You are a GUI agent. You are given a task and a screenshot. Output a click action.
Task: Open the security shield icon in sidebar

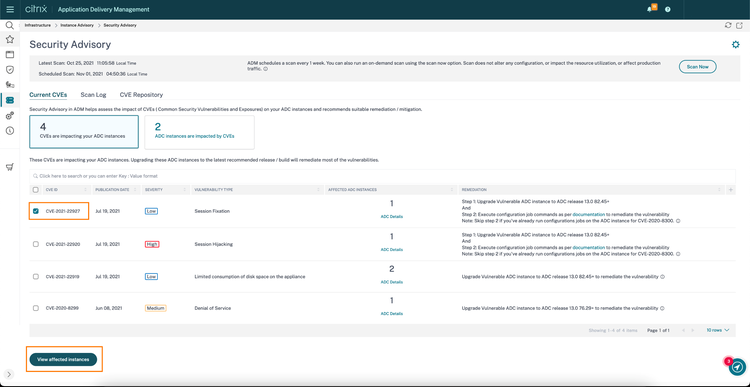coord(10,70)
